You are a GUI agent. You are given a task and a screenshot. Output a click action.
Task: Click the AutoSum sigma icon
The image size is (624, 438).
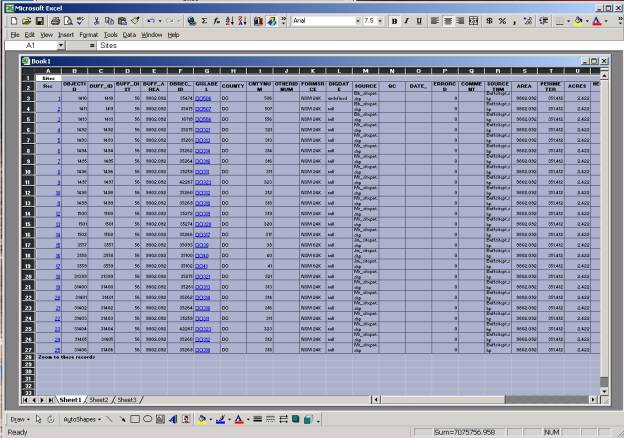(x=204, y=20)
